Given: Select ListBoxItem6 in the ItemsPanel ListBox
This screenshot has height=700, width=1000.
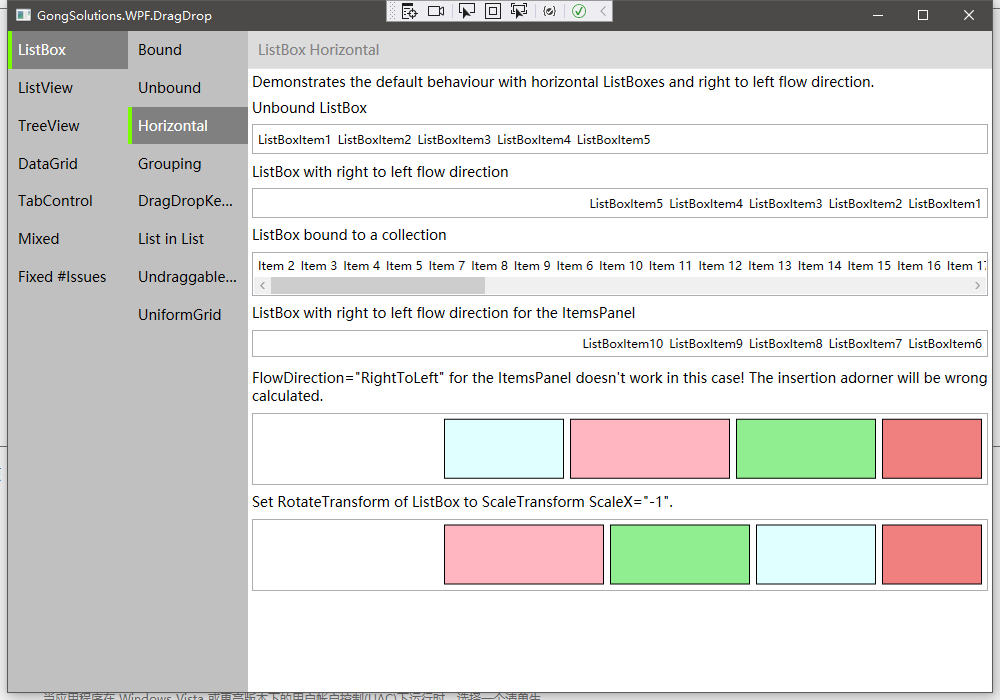Looking at the screenshot, I should point(945,344).
